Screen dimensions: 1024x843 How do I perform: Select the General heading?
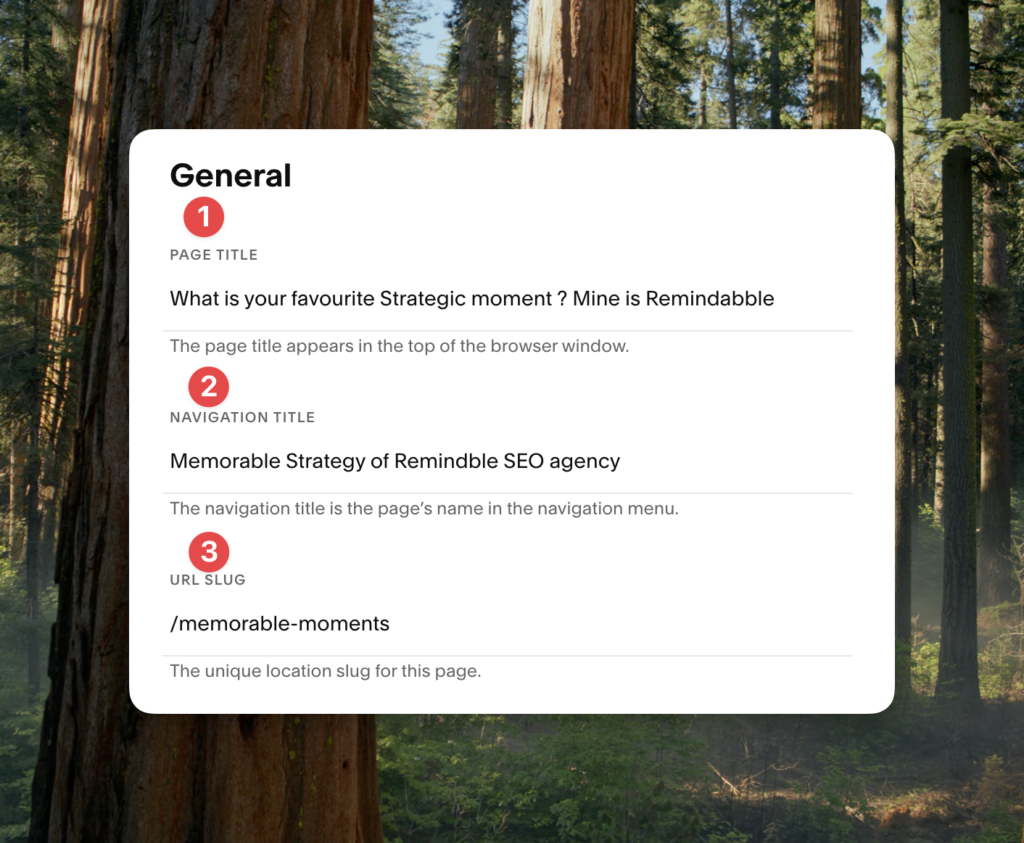pyautogui.click(x=231, y=176)
